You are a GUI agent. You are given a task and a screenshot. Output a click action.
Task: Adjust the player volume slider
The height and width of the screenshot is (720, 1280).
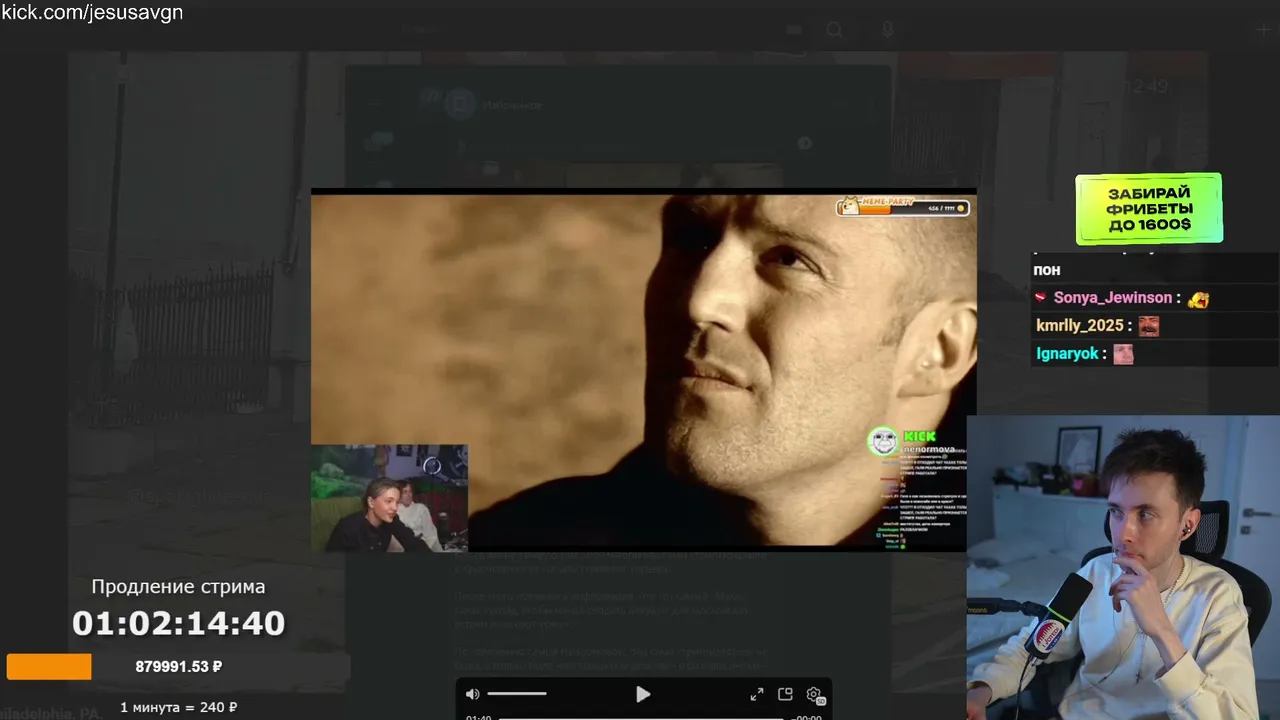[x=517, y=694]
